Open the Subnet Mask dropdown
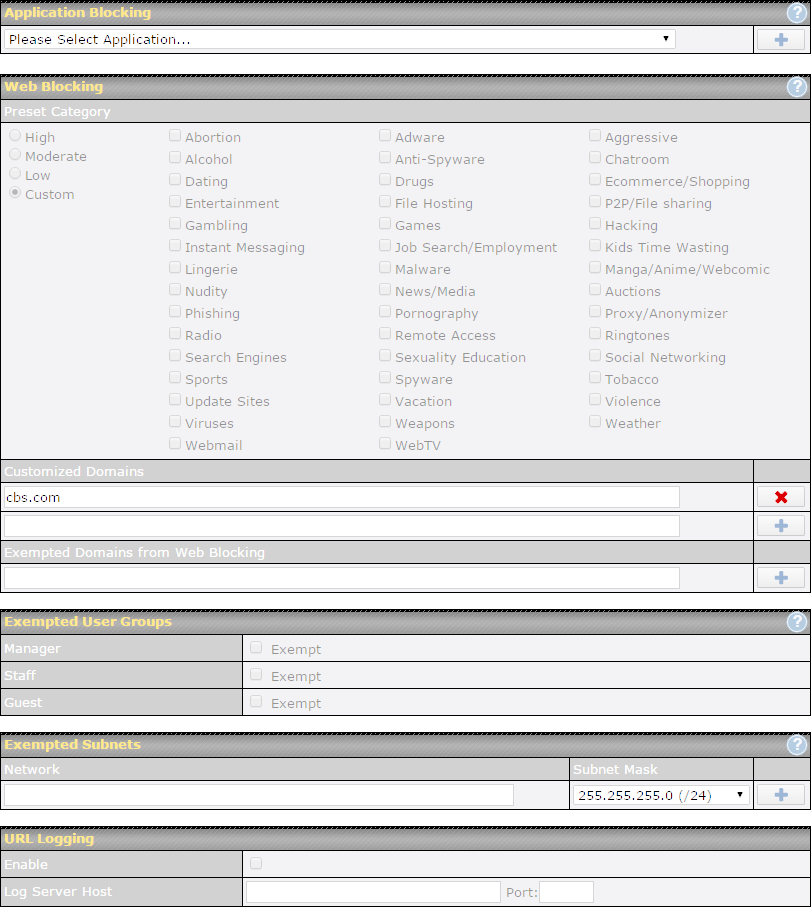Screen dimensions: 811x907 pos(661,795)
